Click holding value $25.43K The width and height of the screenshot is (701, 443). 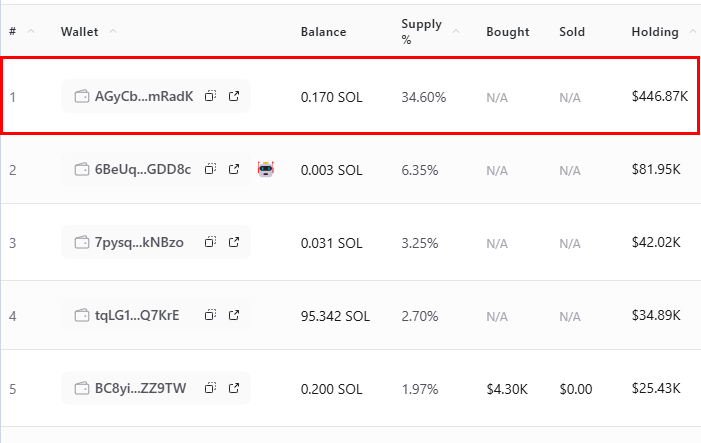tap(656, 388)
